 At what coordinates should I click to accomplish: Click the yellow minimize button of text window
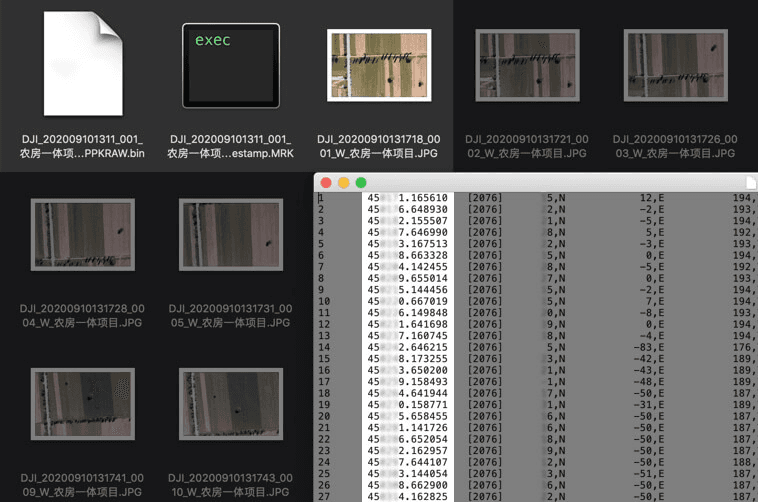(x=343, y=183)
